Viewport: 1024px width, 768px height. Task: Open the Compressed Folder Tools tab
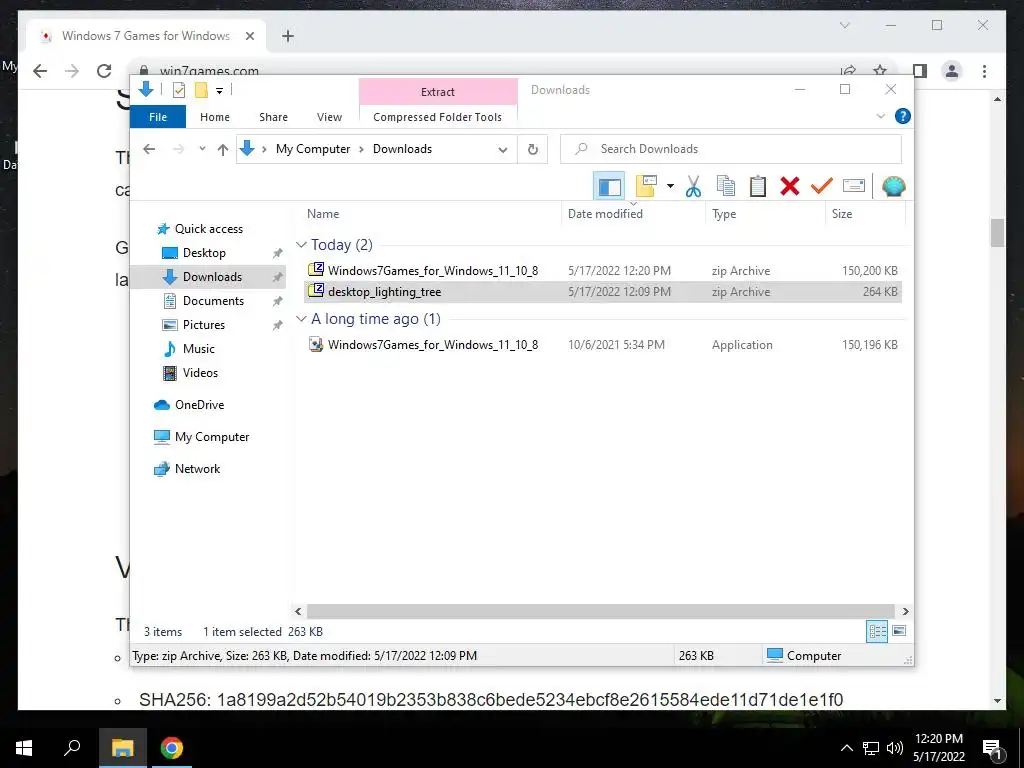pos(438,117)
